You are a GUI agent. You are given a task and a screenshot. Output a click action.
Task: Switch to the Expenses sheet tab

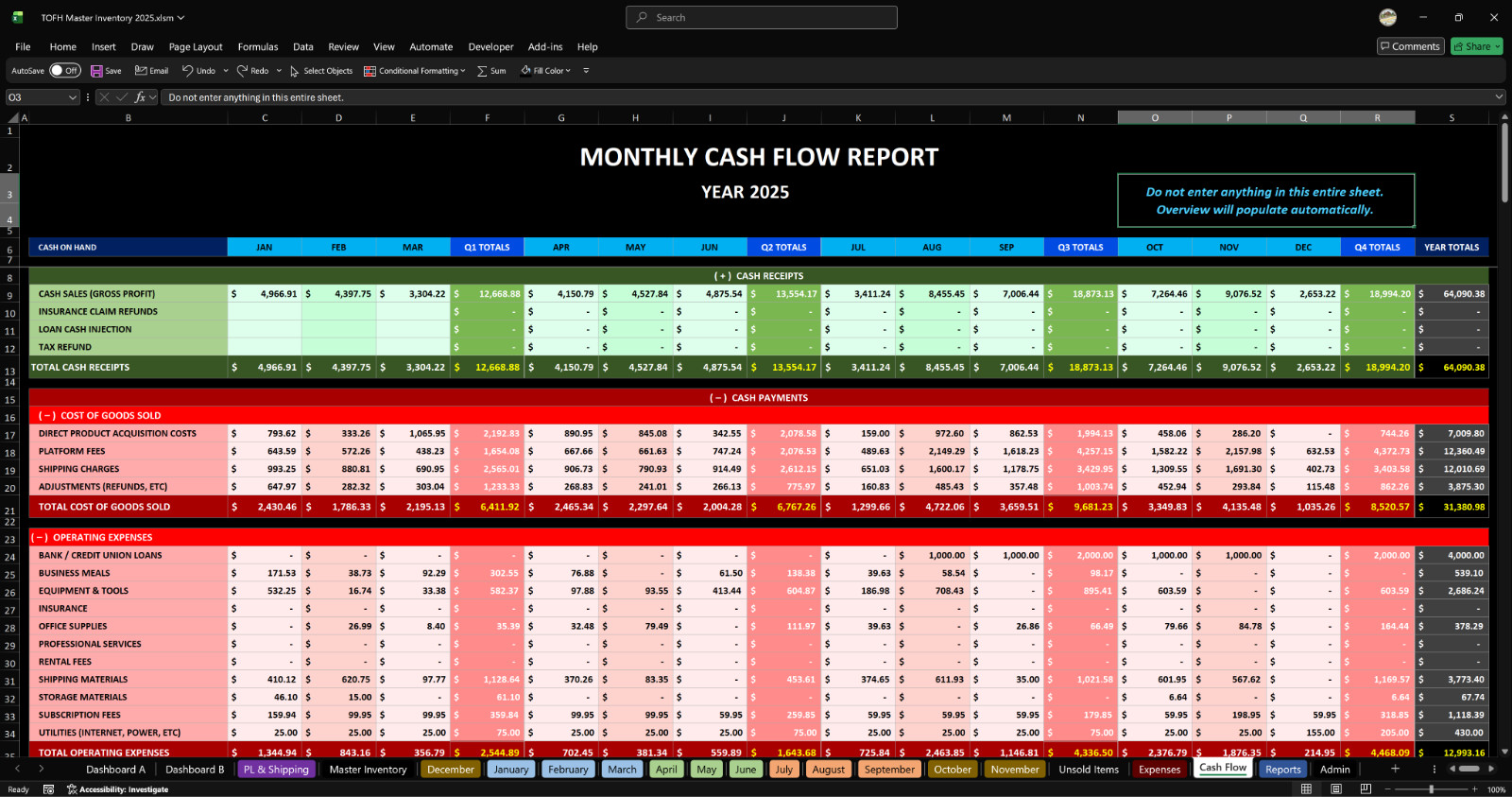point(1160,770)
